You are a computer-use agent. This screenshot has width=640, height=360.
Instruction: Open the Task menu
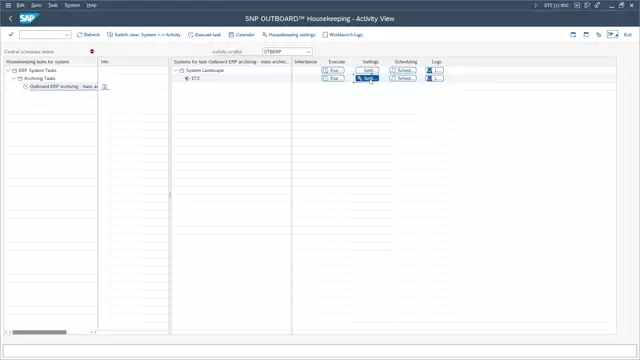tap(53, 5)
